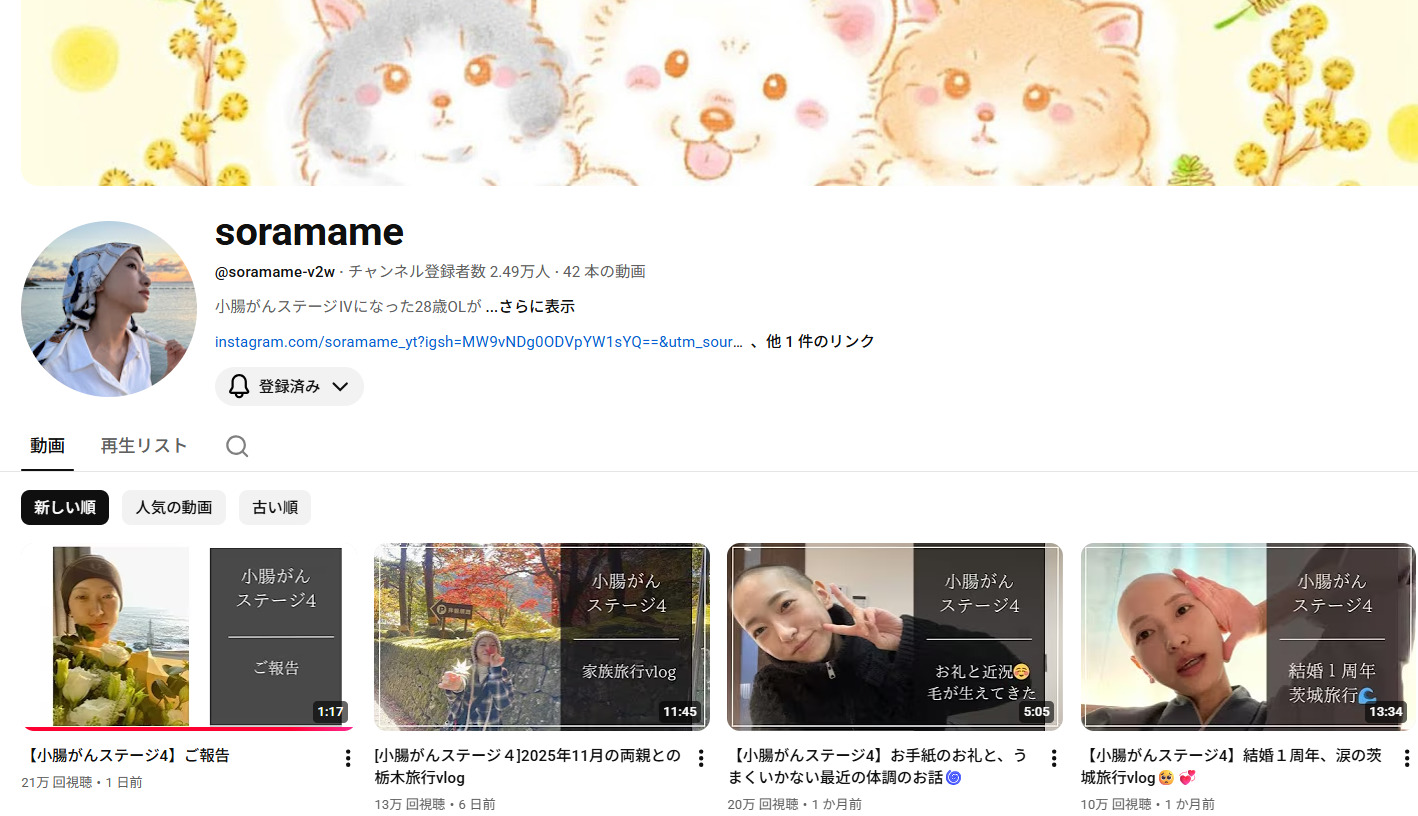Image resolution: width=1418 pixels, height=816 pixels.
Task: Switch to the 動画 tab
Action: tap(47, 446)
